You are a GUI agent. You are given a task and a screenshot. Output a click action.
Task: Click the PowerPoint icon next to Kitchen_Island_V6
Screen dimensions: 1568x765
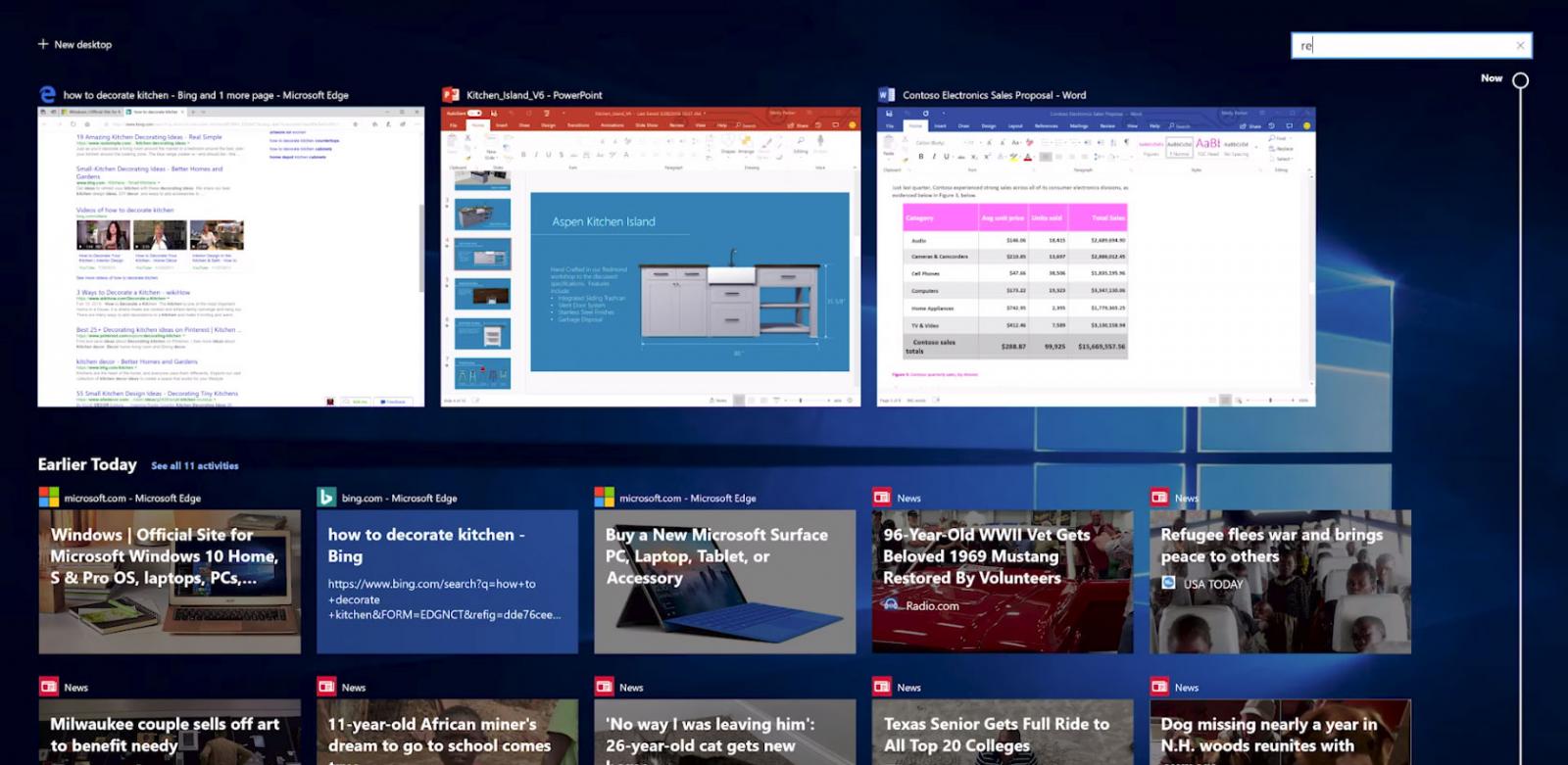451,95
